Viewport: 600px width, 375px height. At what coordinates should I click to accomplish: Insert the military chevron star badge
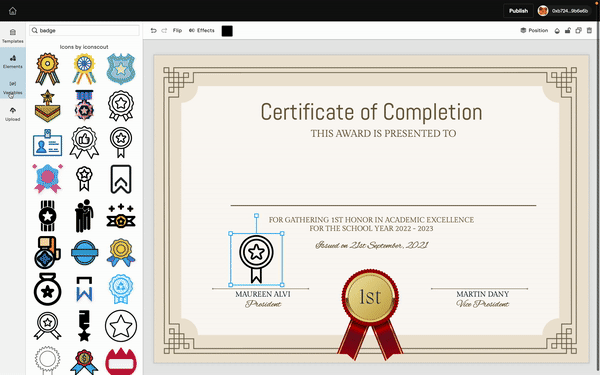(x=47, y=106)
